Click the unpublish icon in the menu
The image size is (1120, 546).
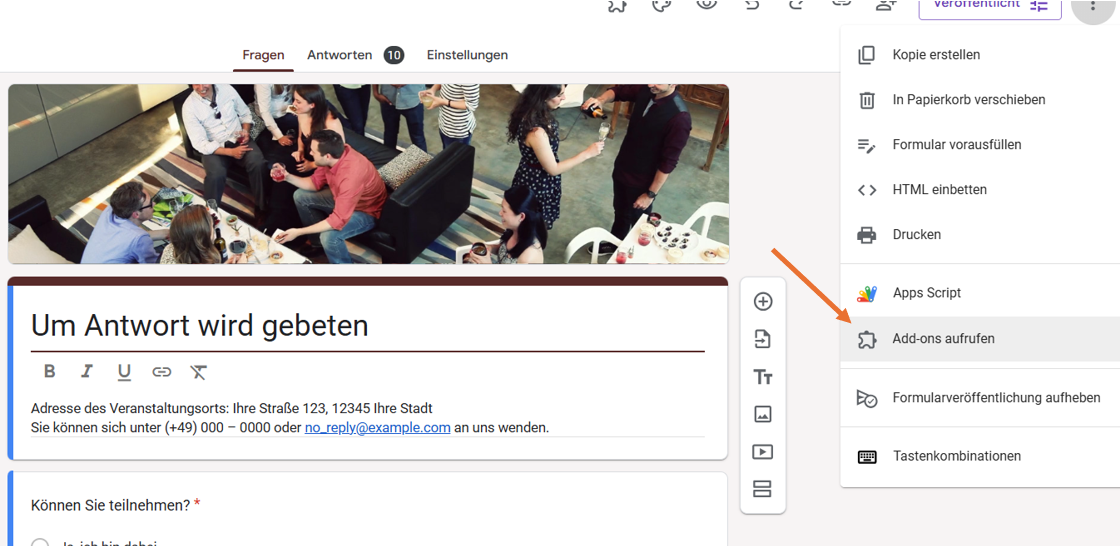click(866, 398)
